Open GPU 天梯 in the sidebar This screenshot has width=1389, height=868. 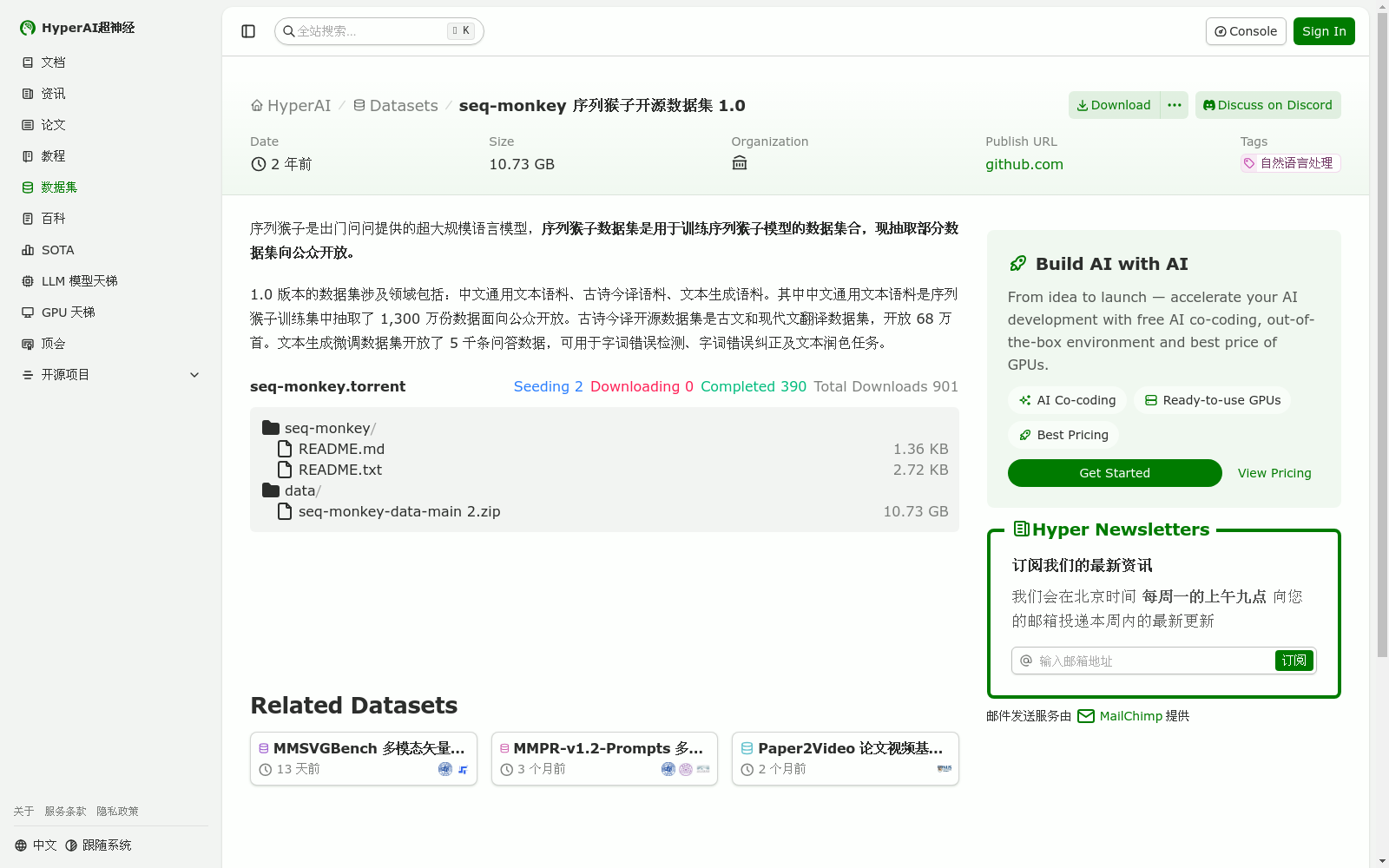(x=110, y=312)
